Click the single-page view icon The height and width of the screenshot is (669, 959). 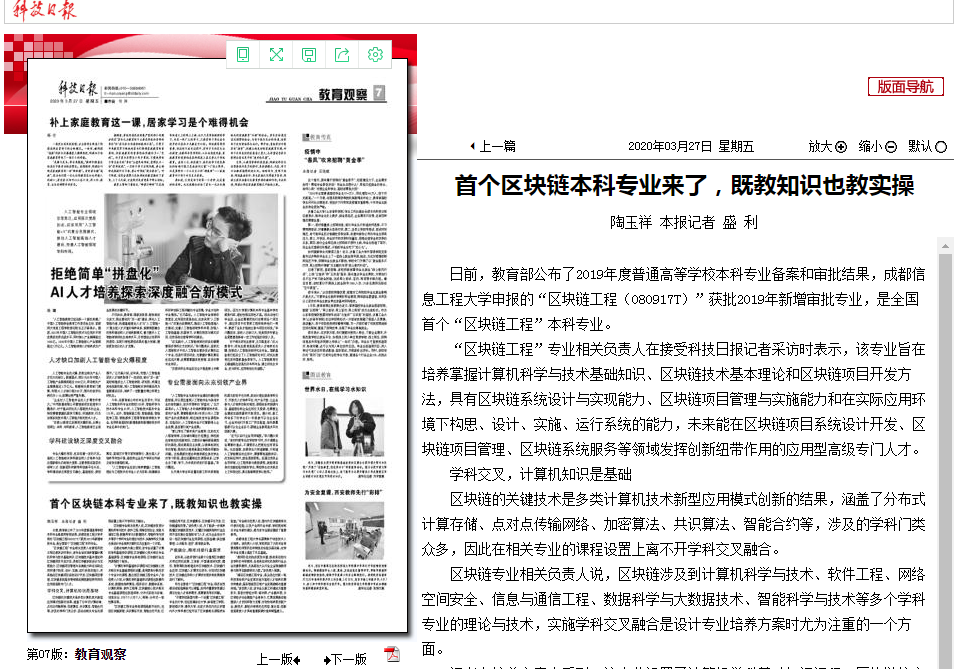(243, 54)
